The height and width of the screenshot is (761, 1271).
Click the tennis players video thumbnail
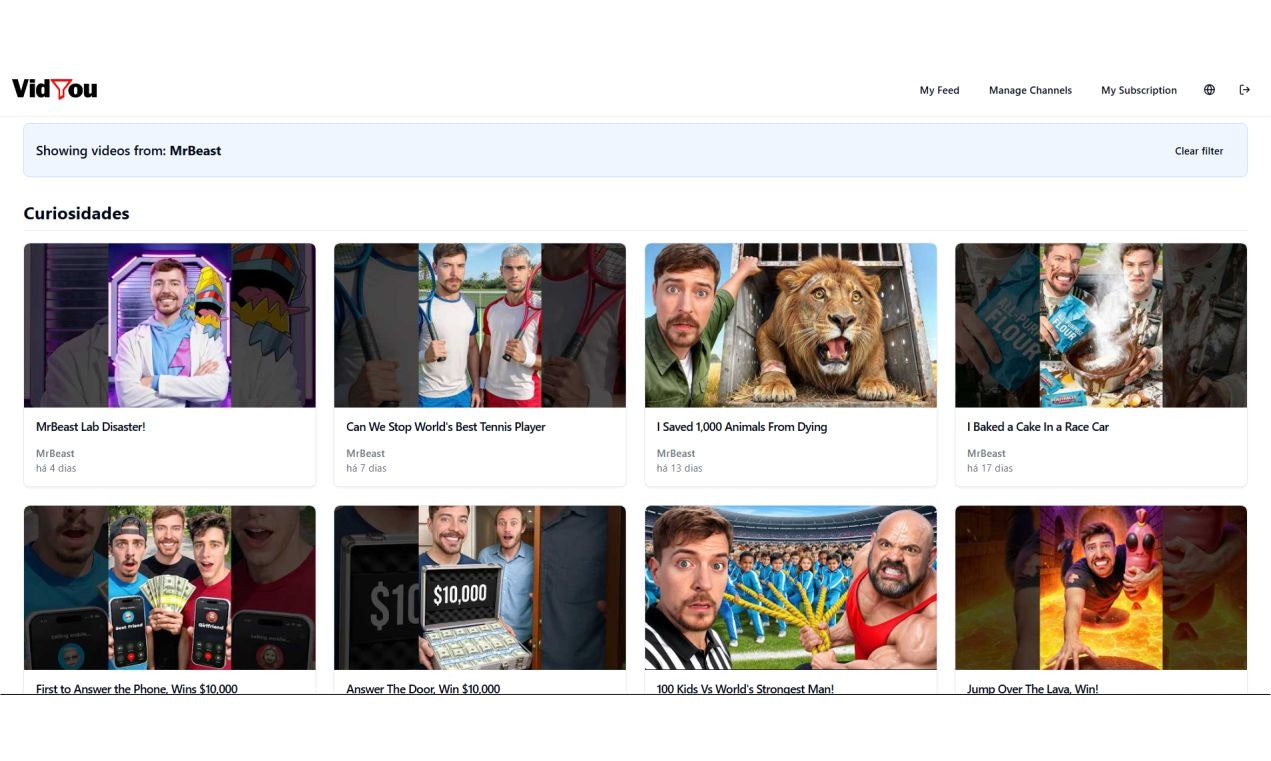480,324
